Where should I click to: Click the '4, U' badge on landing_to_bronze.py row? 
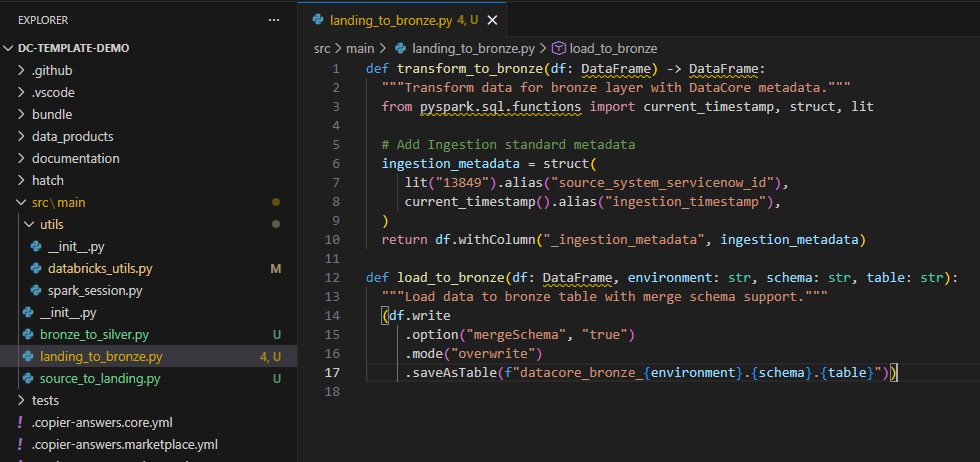(271, 357)
